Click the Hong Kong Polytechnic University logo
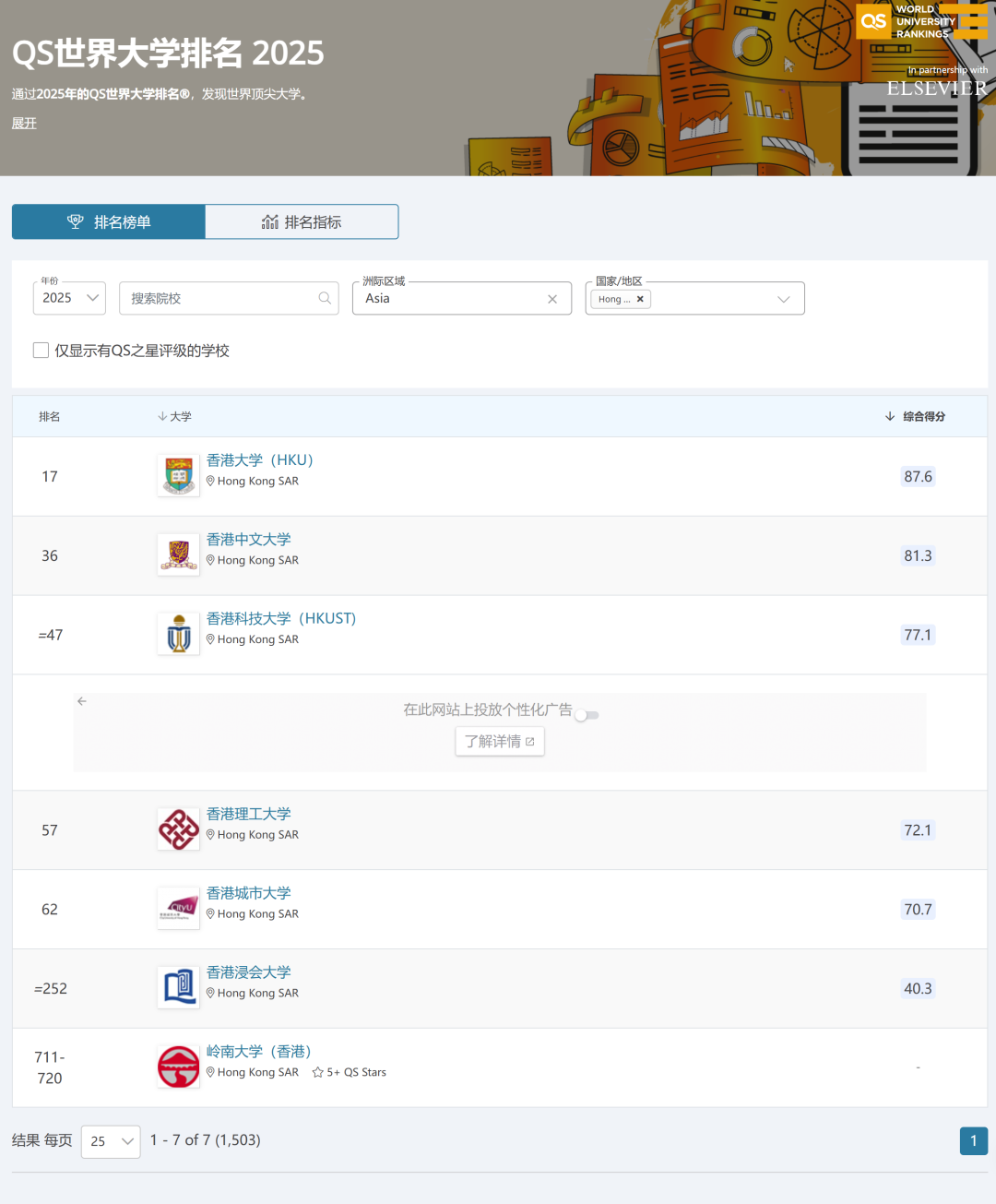The width and height of the screenshot is (996, 1204). coord(178,829)
